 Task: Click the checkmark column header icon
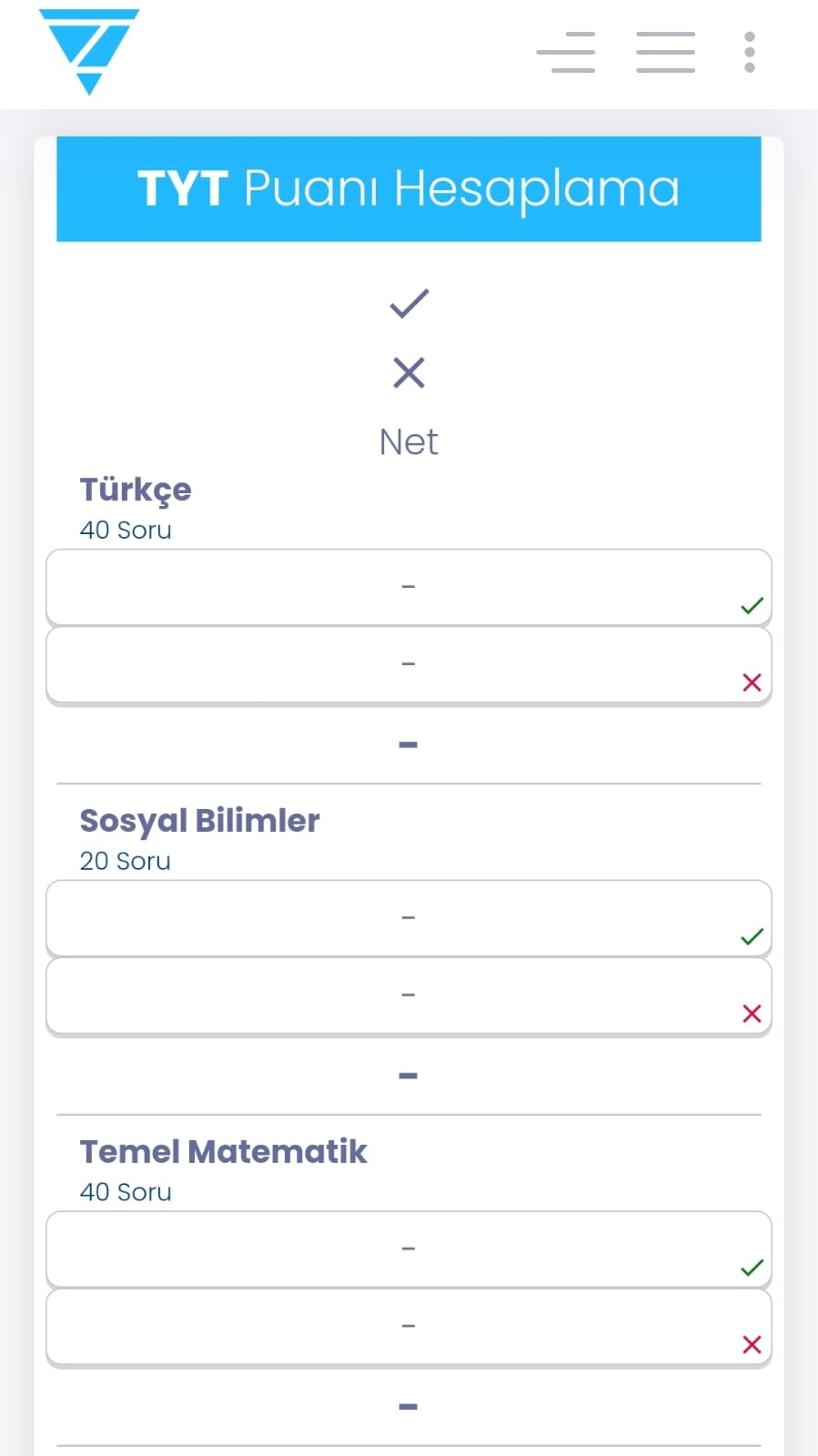[x=409, y=303]
